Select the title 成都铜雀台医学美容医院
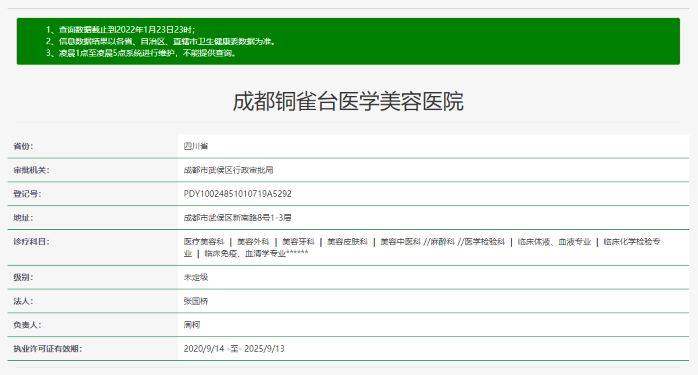This screenshot has width=698, height=375. (x=348, y=102)
